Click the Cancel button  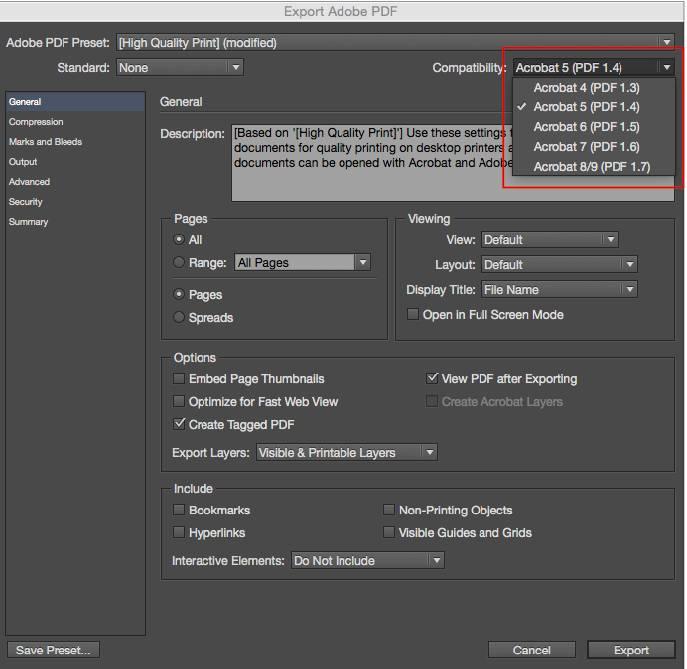(x=532, y=650)
